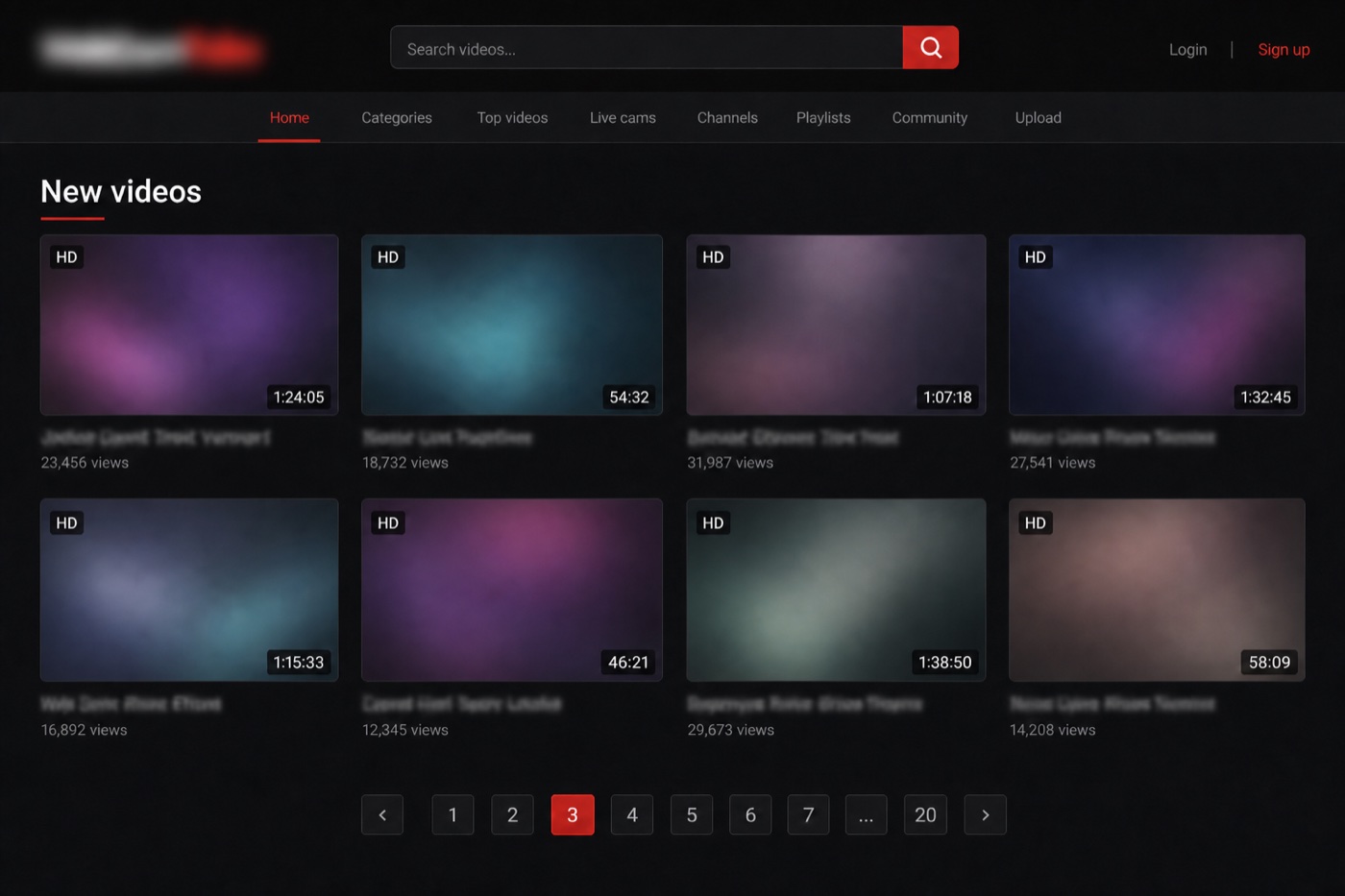Image resolution: width=1345 pixels, height=896 pixels.
Task: Click the "16,892 views" text
Action: pyautogui.click(x=84, y=730)
